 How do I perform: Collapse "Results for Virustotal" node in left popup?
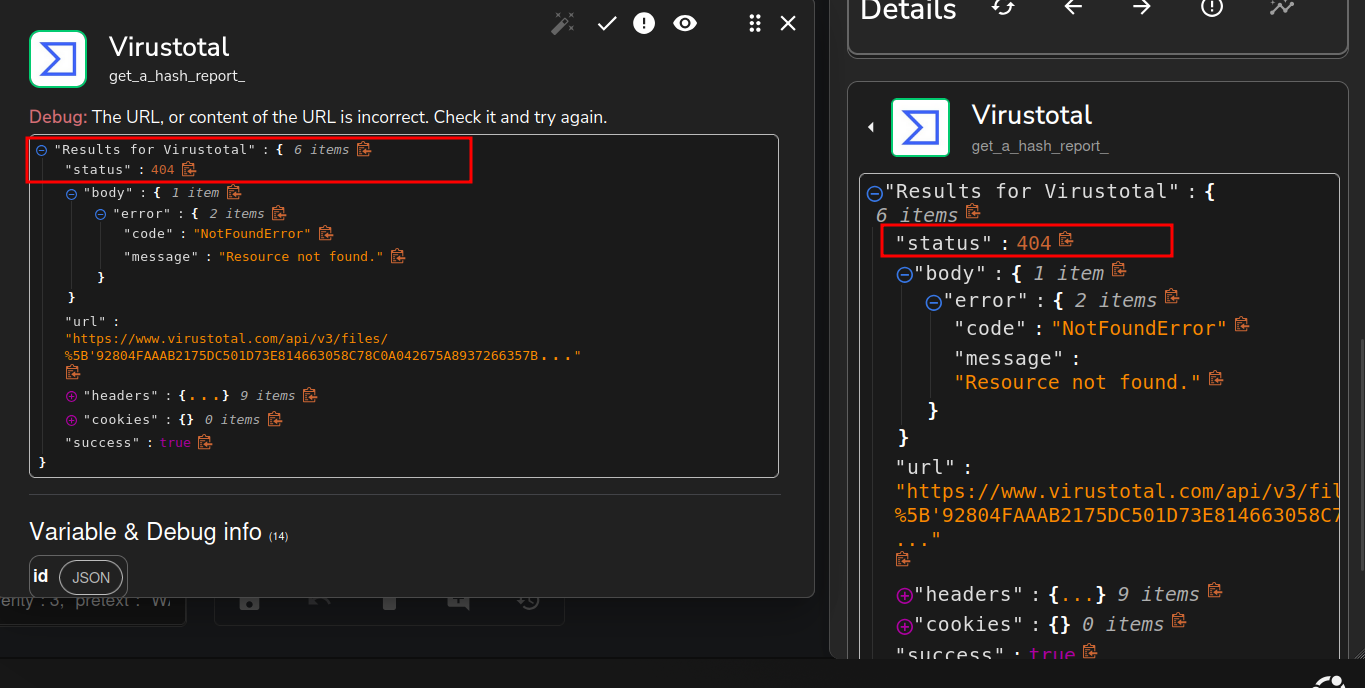pyautogui.click(x=42, y=150)
